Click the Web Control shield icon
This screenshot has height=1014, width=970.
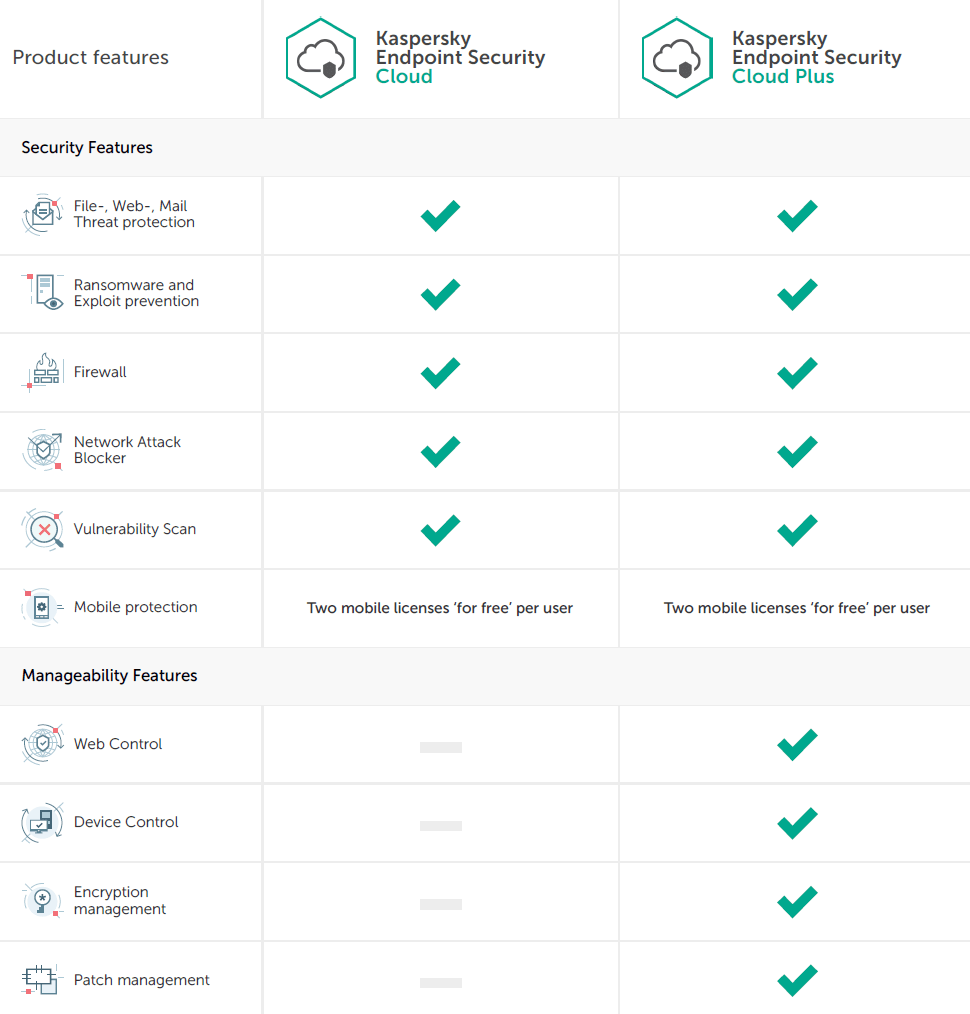(43, 744)
